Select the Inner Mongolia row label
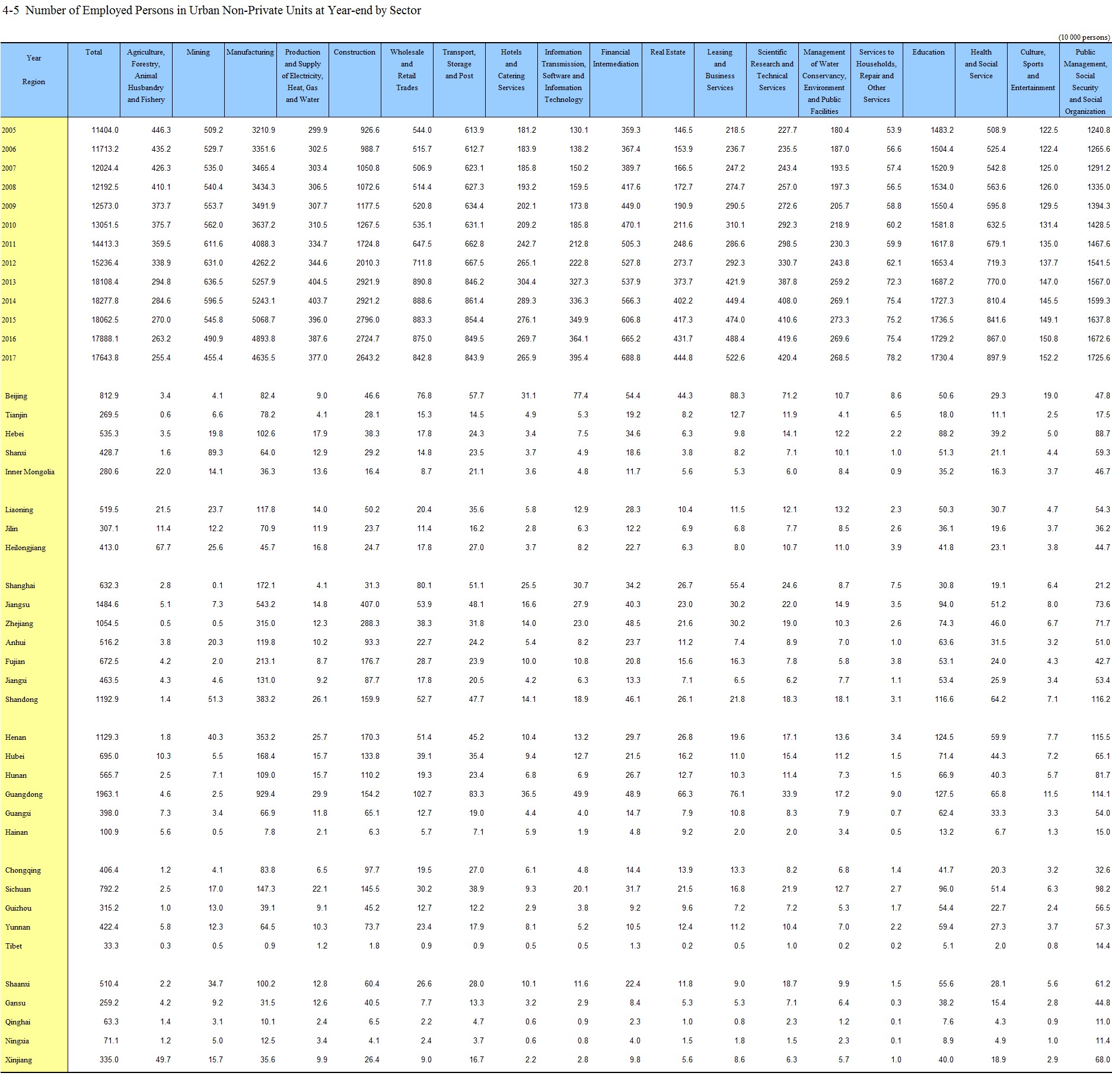 click(30, 472)
